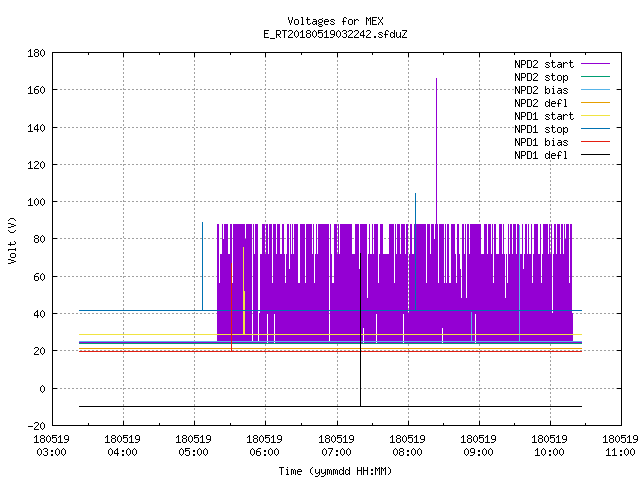Click the y-axis value 40
The width and height of the screenshot is (640, 480).
tap(39, 314)
